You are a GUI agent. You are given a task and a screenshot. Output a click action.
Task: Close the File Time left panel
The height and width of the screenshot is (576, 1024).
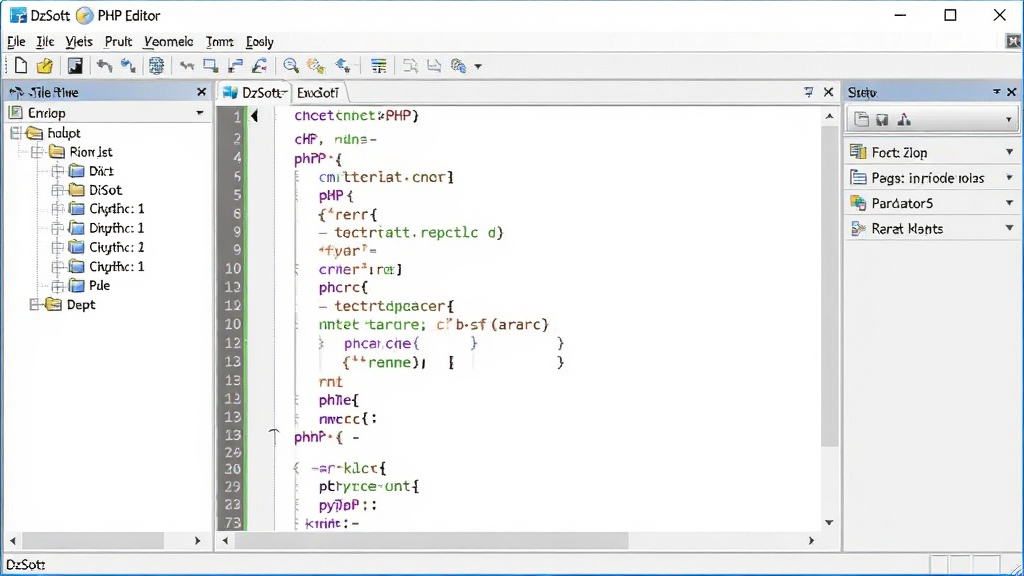tap(202, 92)
